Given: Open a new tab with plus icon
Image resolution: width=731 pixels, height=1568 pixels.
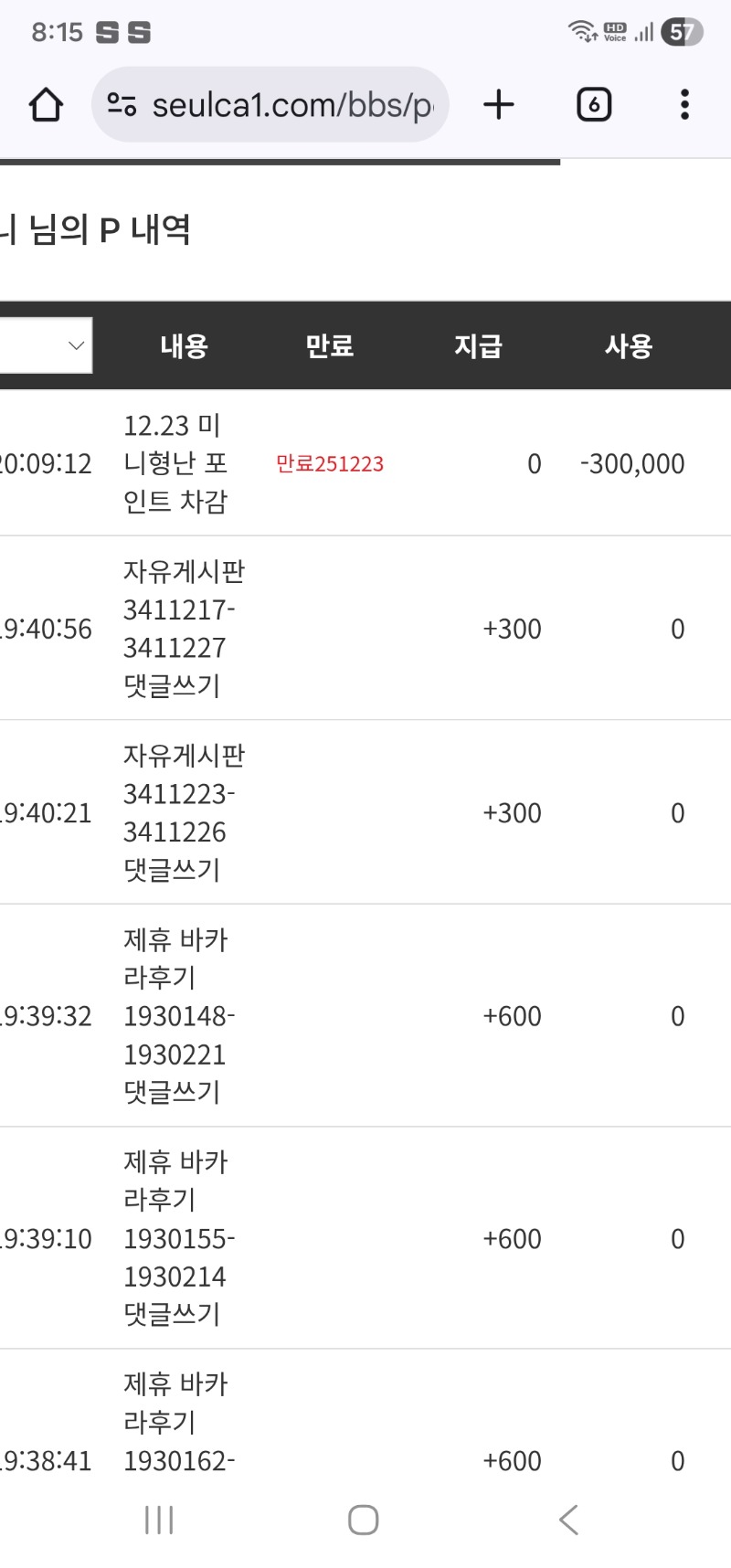Looking at the screenshot, I should 499,105.
